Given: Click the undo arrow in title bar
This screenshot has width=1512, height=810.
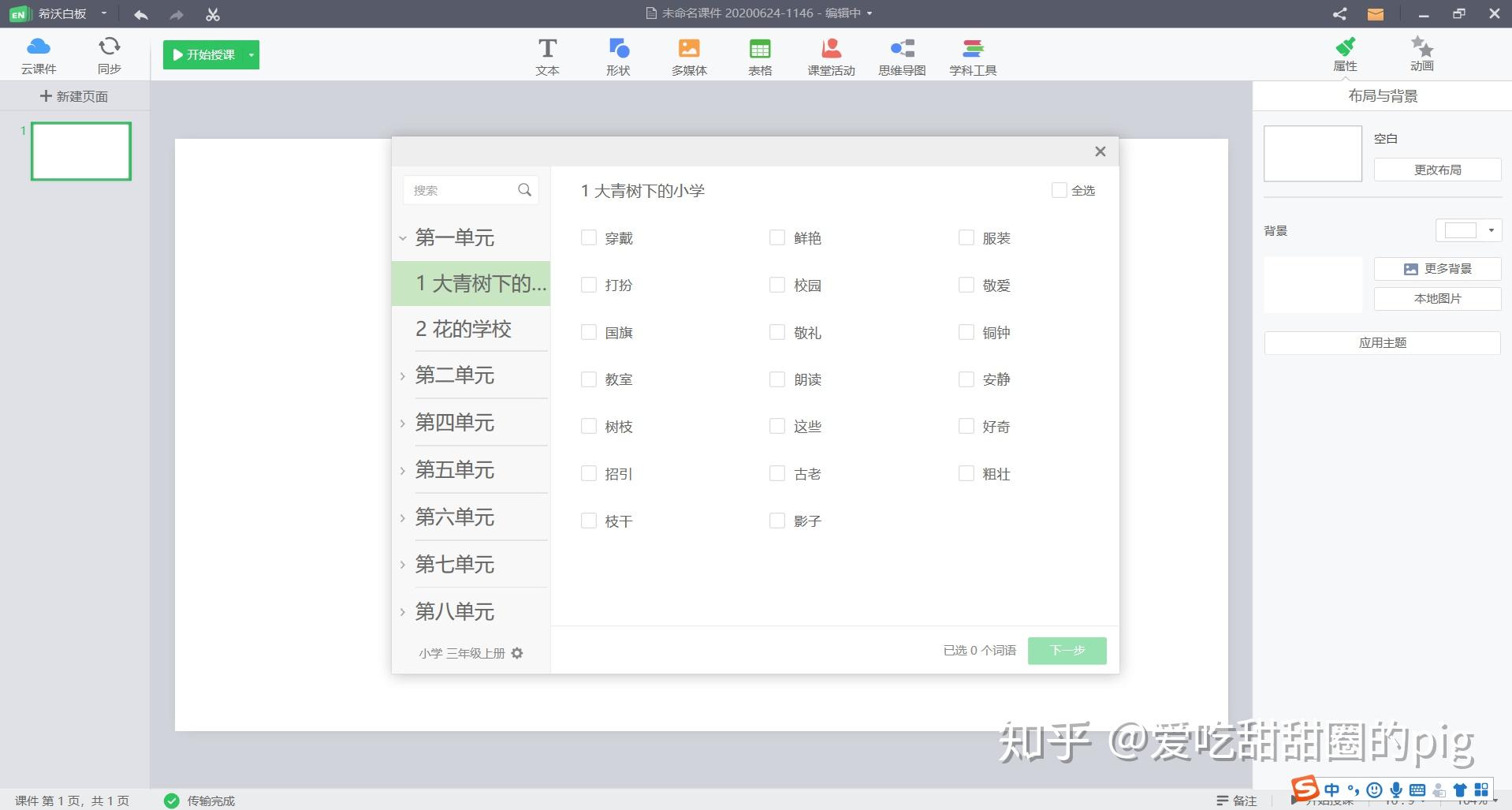Looking at the screenshot, I should pyautogui.click(x=141, y=14).
